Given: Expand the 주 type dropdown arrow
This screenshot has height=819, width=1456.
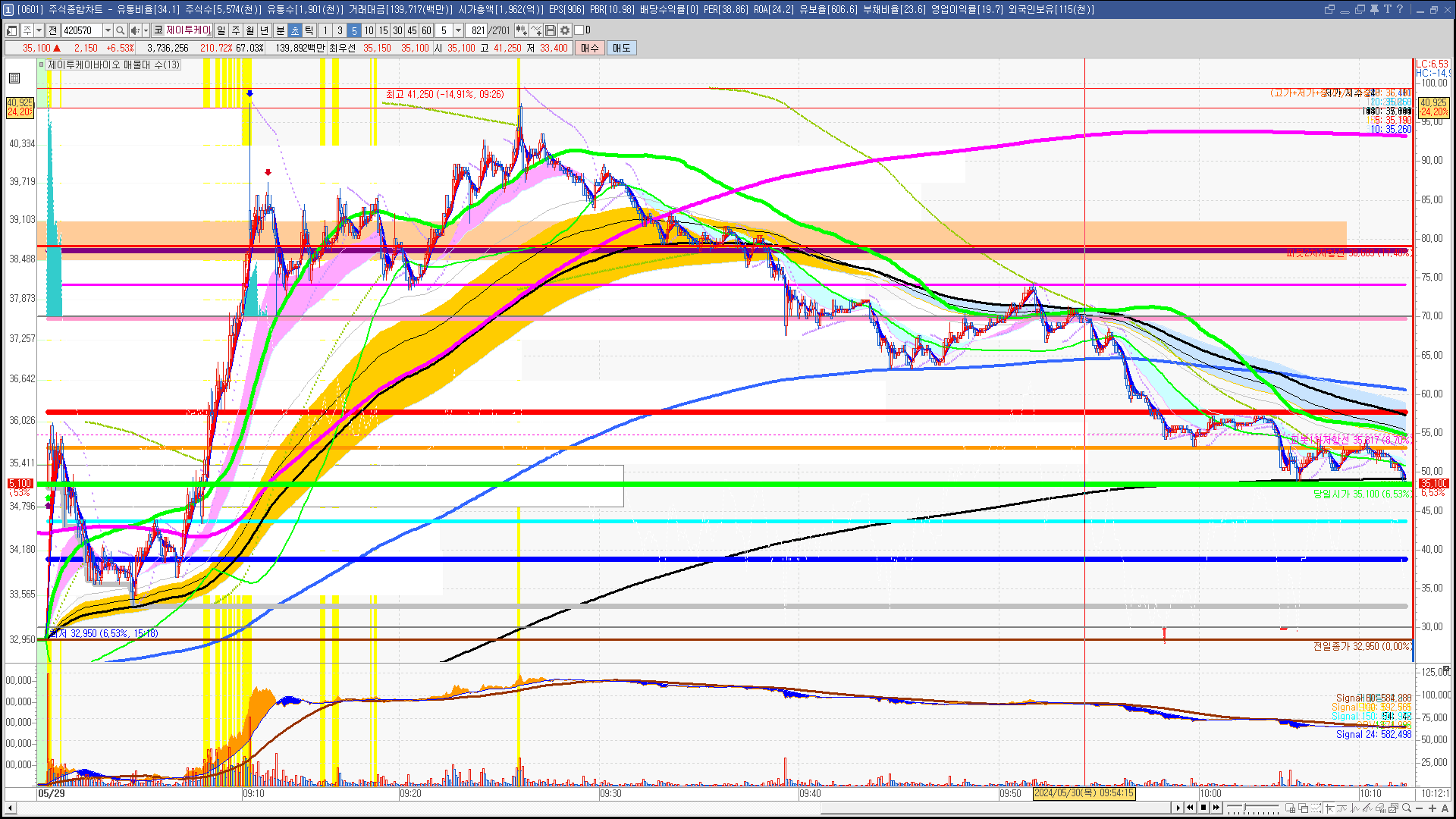Looking at the screenshot, I should [x=39, y=30].
